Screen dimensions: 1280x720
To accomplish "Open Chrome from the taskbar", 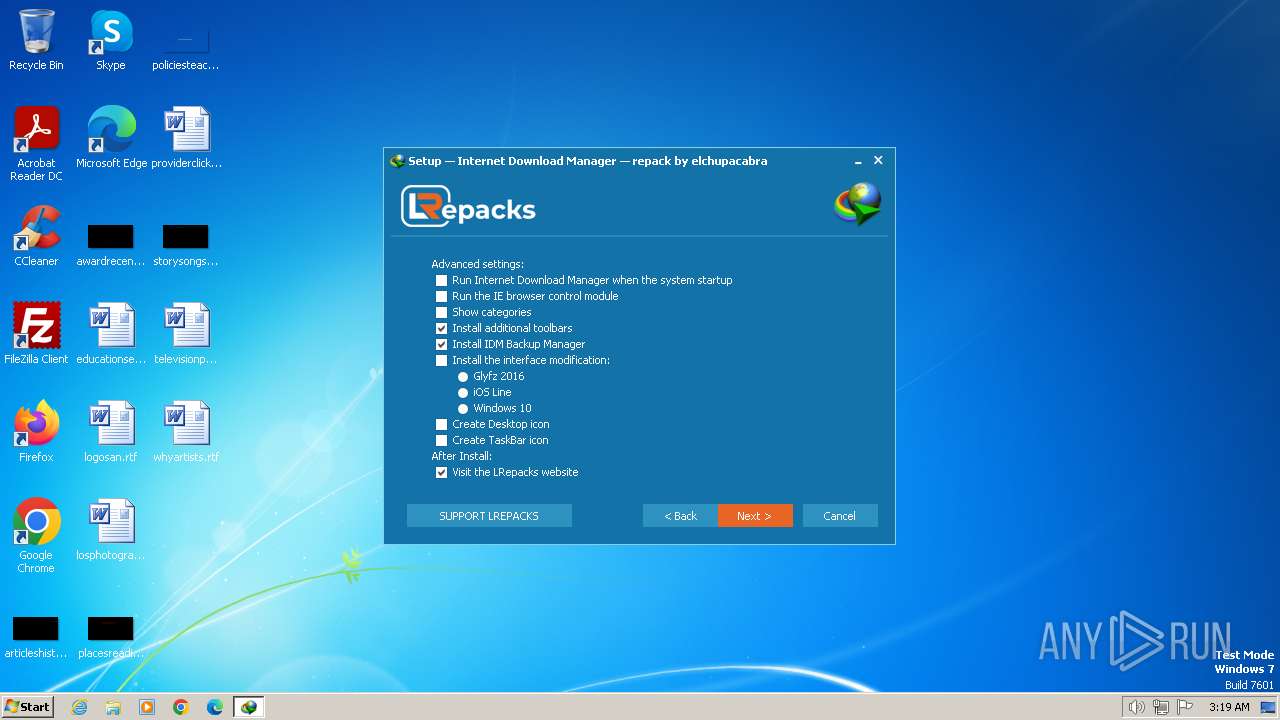I will [181, 707].
